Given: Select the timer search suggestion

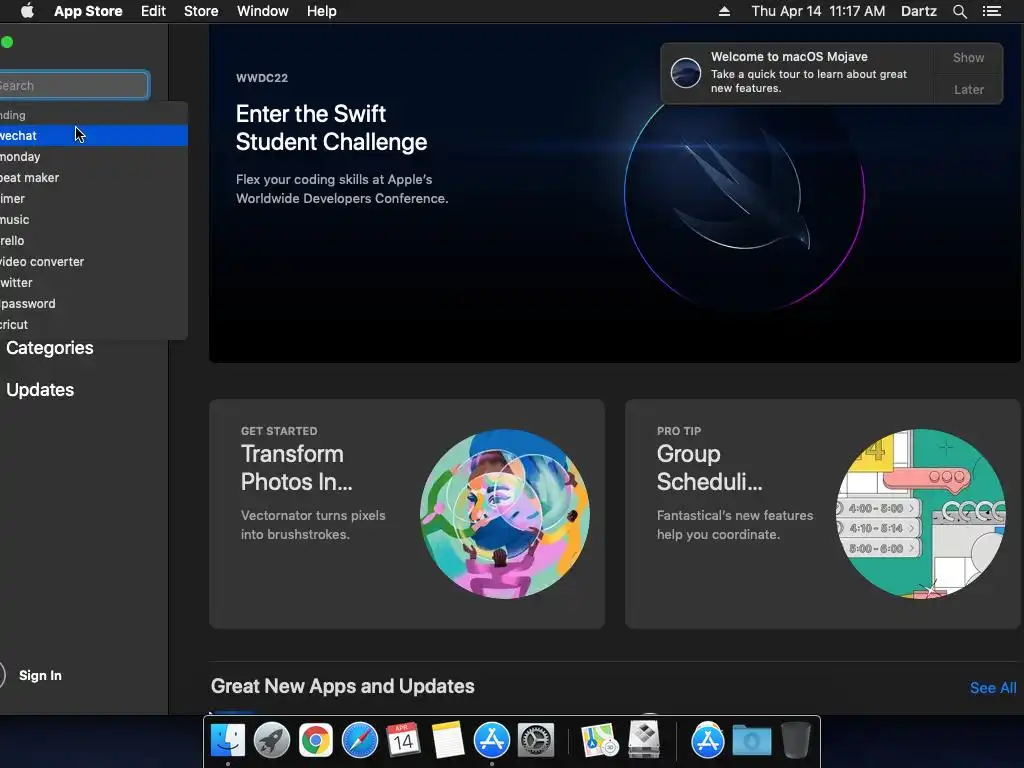Looking at the screenshot, I should [x=93, y=199].
